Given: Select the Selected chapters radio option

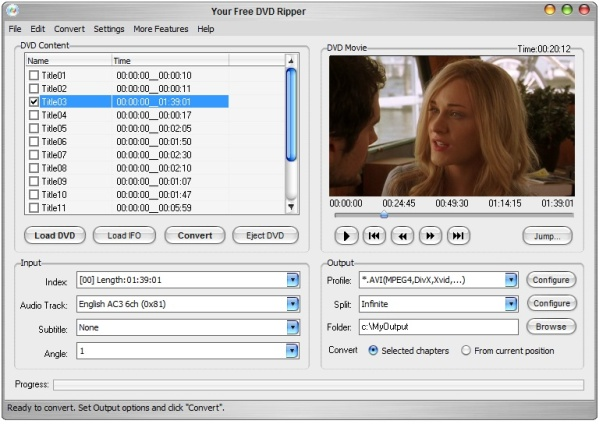Looking at the screenshot, I should click(373, 351).
